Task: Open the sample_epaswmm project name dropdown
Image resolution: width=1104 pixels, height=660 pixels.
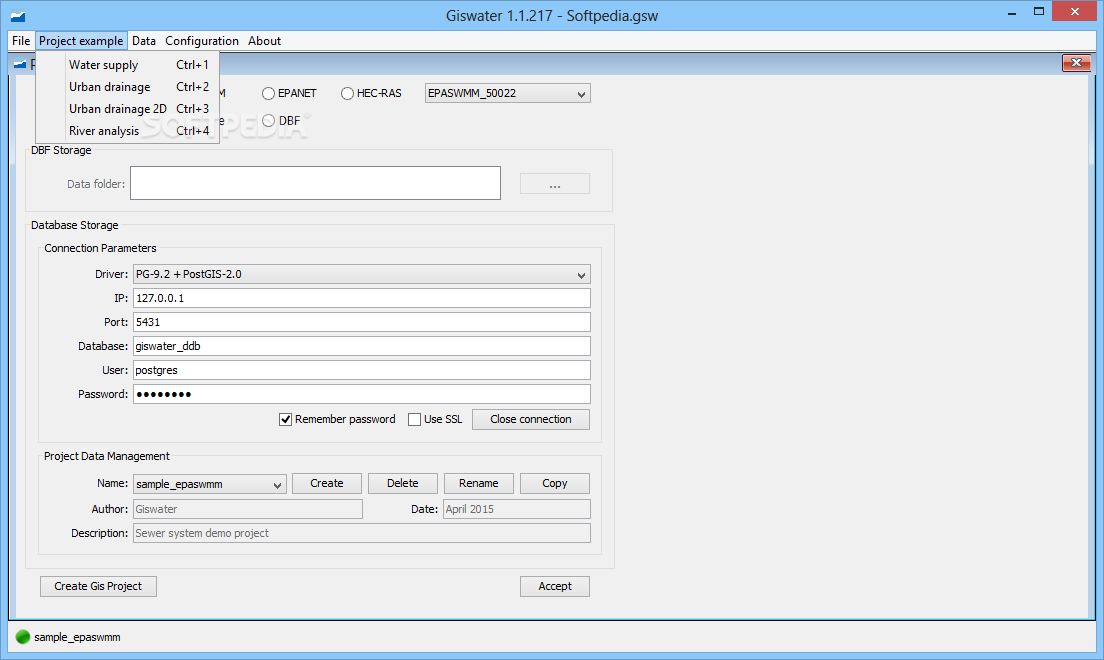Action: (210, 484)
